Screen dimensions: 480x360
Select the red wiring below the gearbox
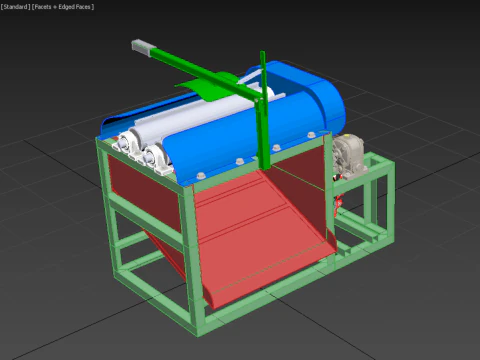pyautogui.click(x=339, y=202)
